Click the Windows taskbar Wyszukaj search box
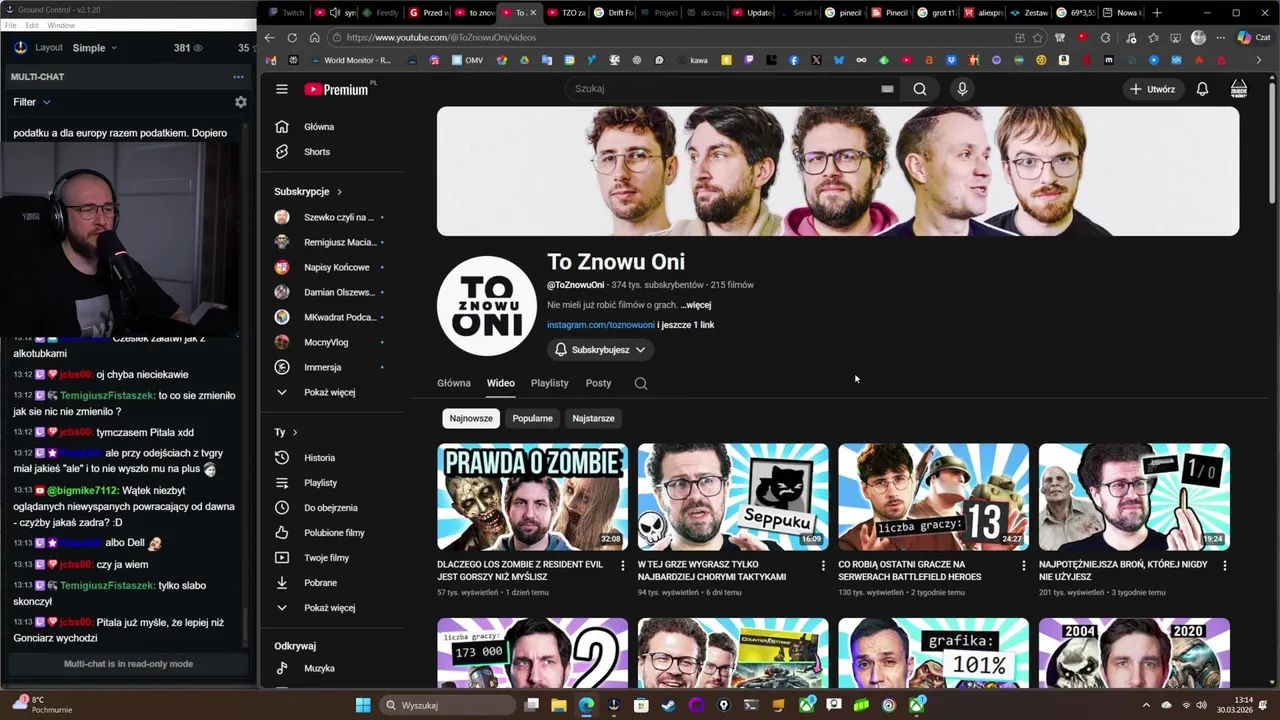 pos(448,705)
